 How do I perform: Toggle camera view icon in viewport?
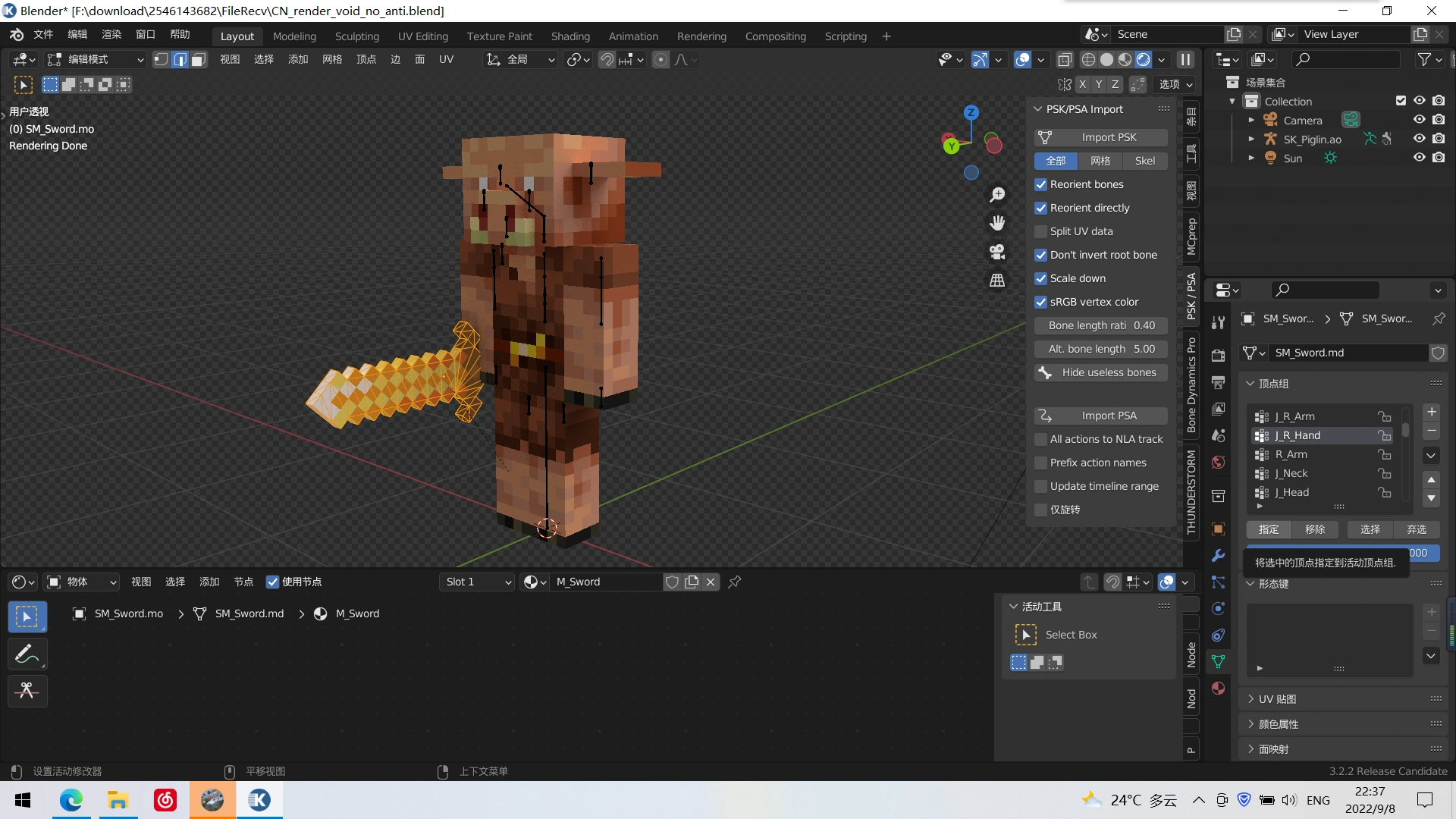[997, 252]
